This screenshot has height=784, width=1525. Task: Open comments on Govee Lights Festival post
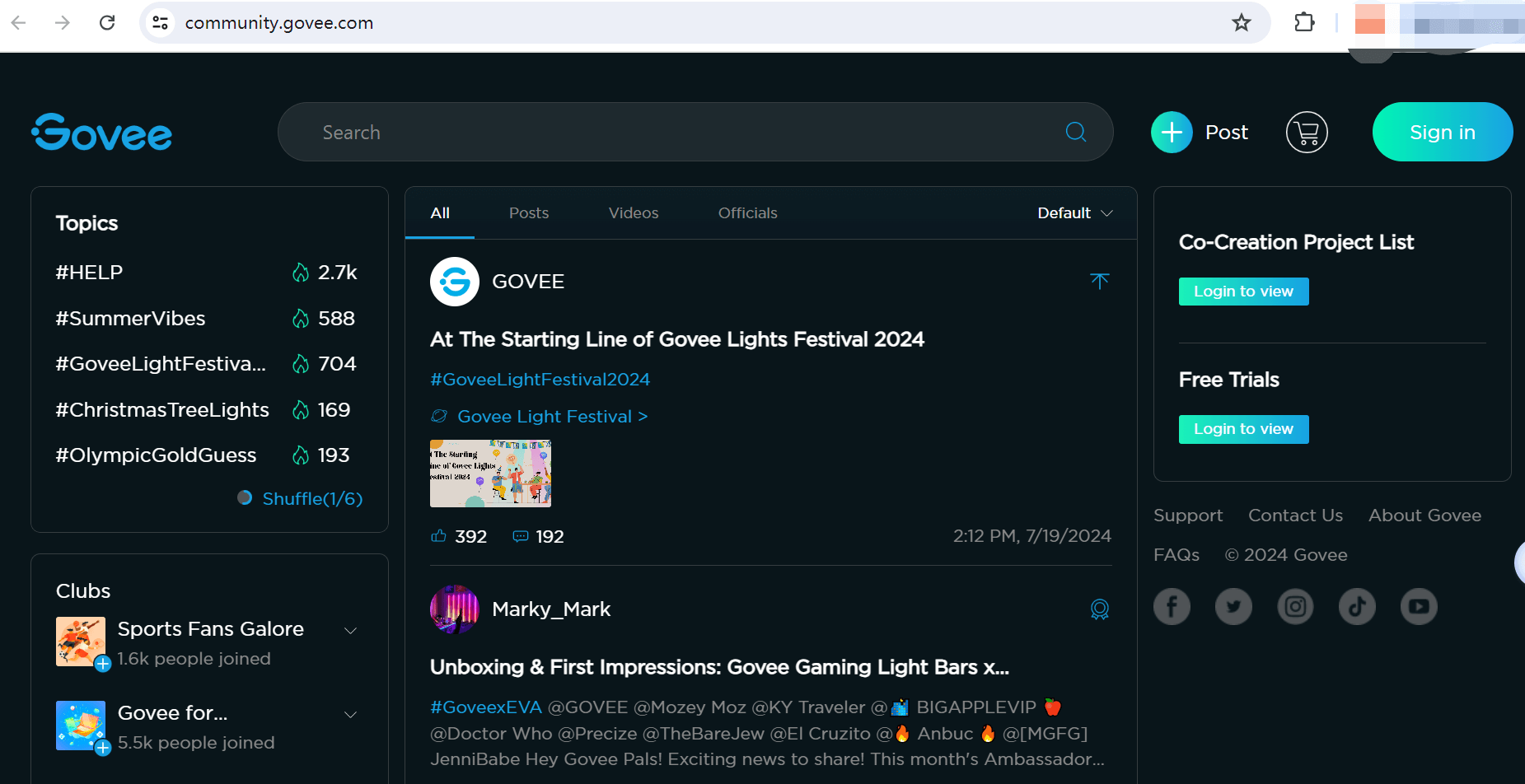coord(521,536)
